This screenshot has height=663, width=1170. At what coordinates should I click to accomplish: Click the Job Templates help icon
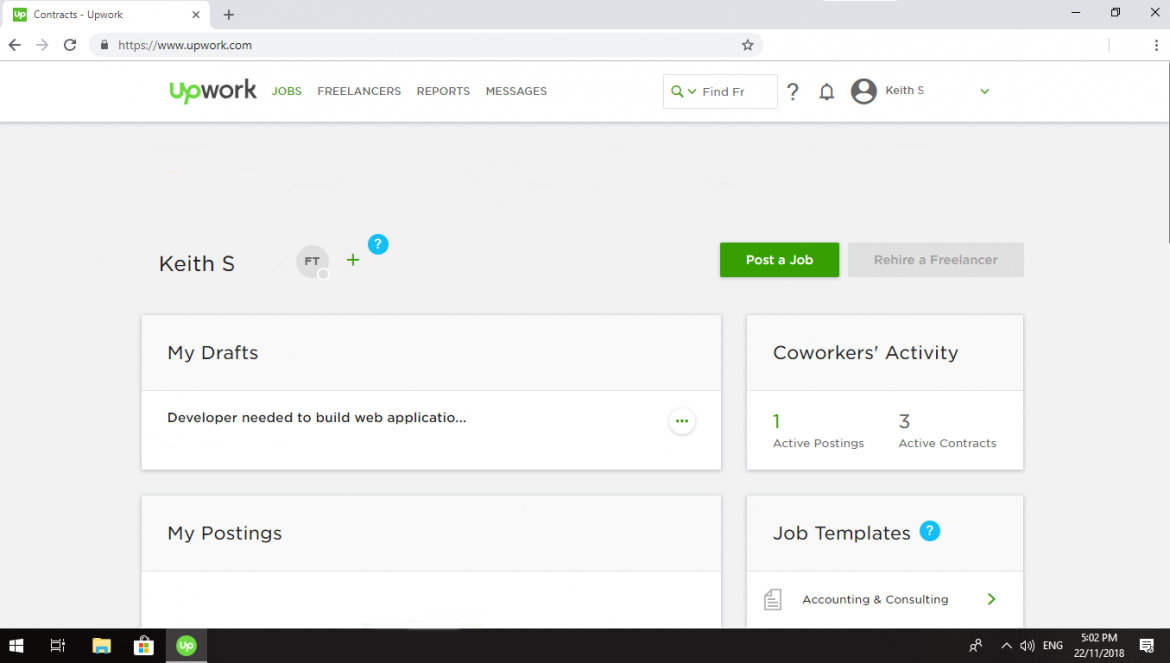click(x=929, y=531)
